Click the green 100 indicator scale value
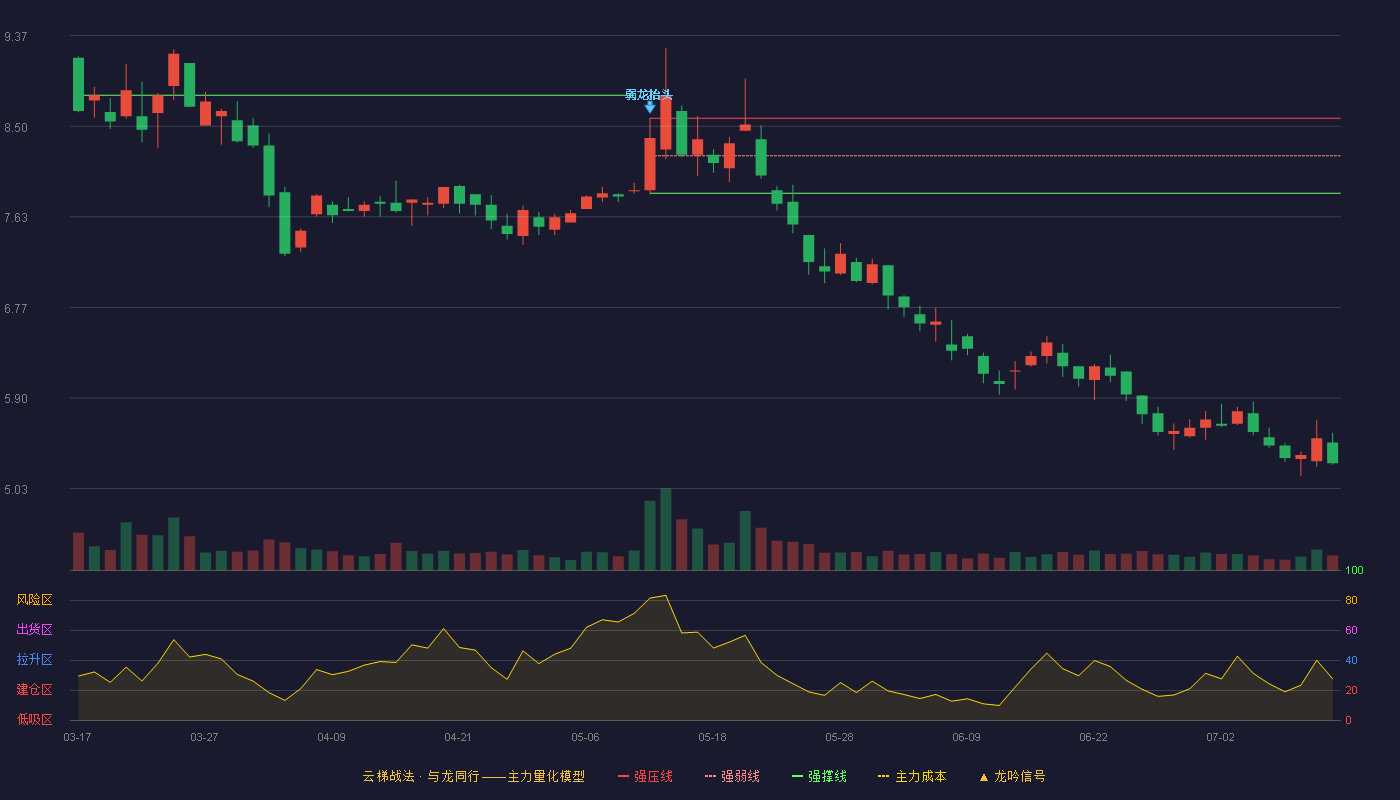Image resolution: width=1400 pixels, height=800 pixels. point(1354,571)
